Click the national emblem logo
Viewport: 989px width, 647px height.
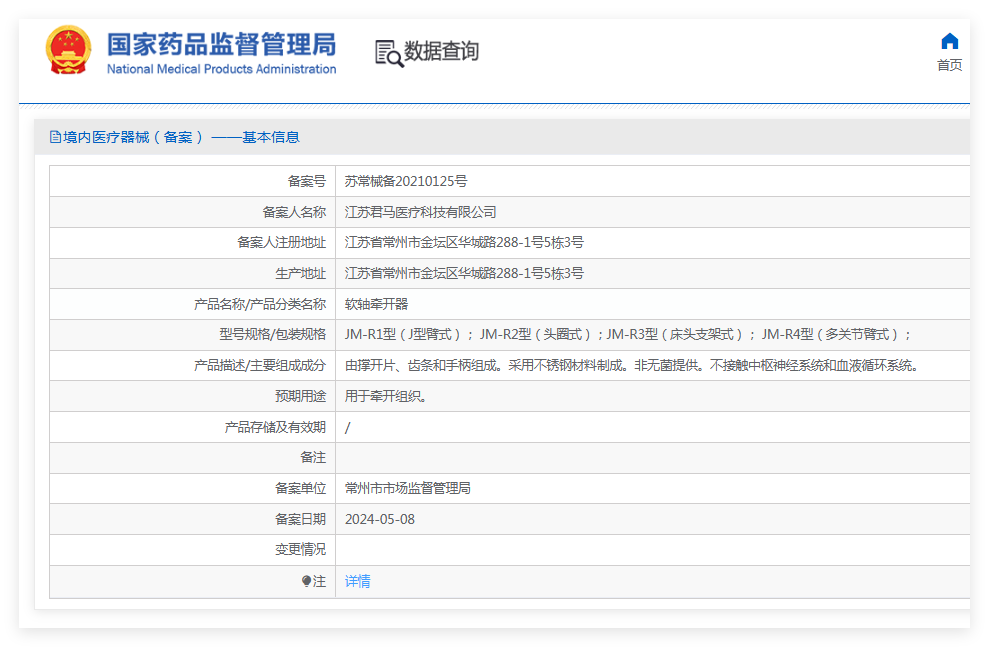coord(68,50)
